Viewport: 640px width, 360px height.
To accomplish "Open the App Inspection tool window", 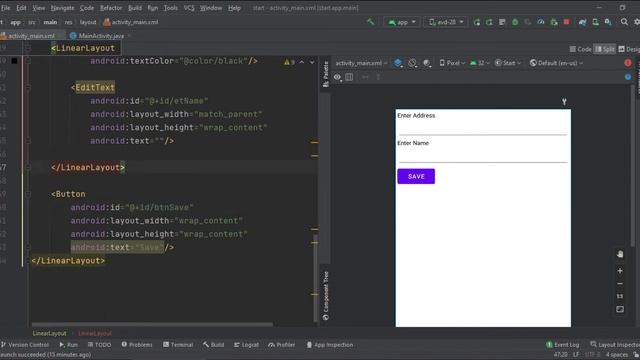I will coord(330,345).
